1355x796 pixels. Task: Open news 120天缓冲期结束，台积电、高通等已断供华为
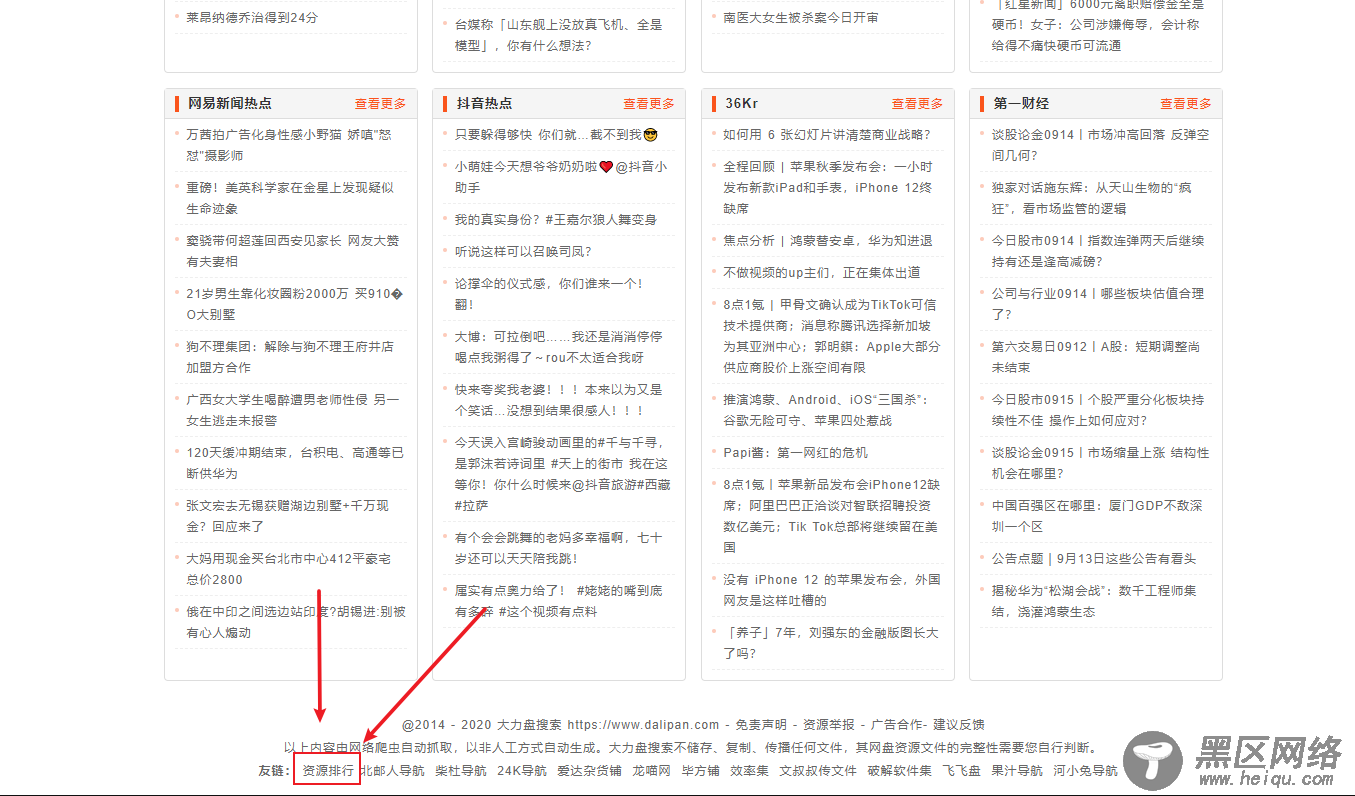295,463
